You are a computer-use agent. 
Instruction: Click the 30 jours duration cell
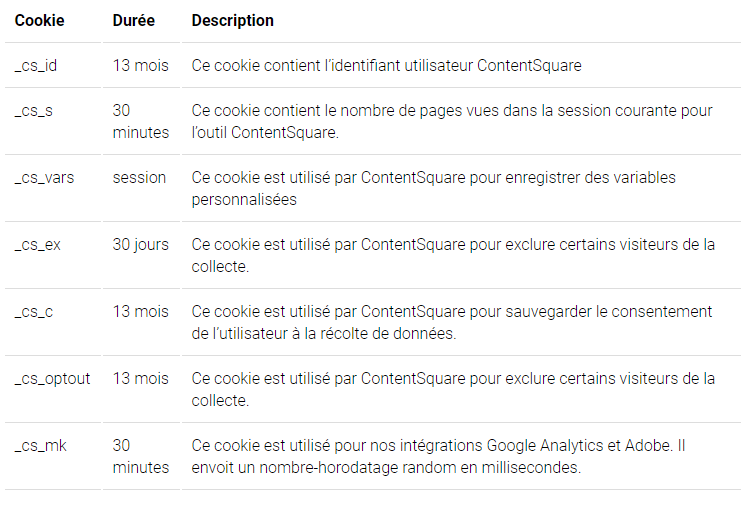(x=141, y=245)
